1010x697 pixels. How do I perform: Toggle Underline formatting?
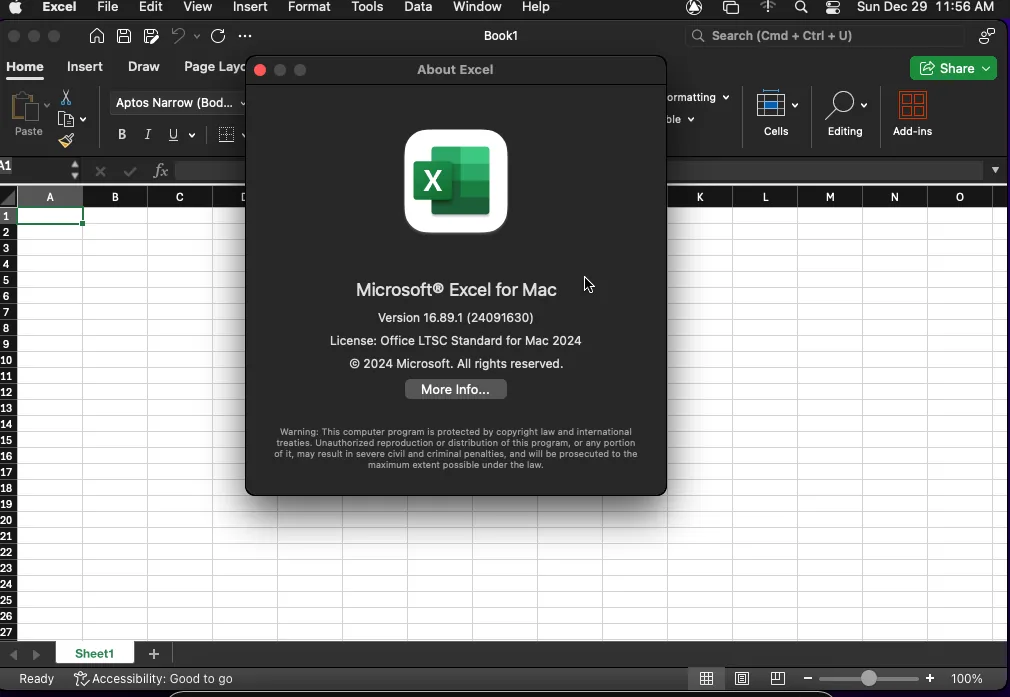tap(173, 135)
